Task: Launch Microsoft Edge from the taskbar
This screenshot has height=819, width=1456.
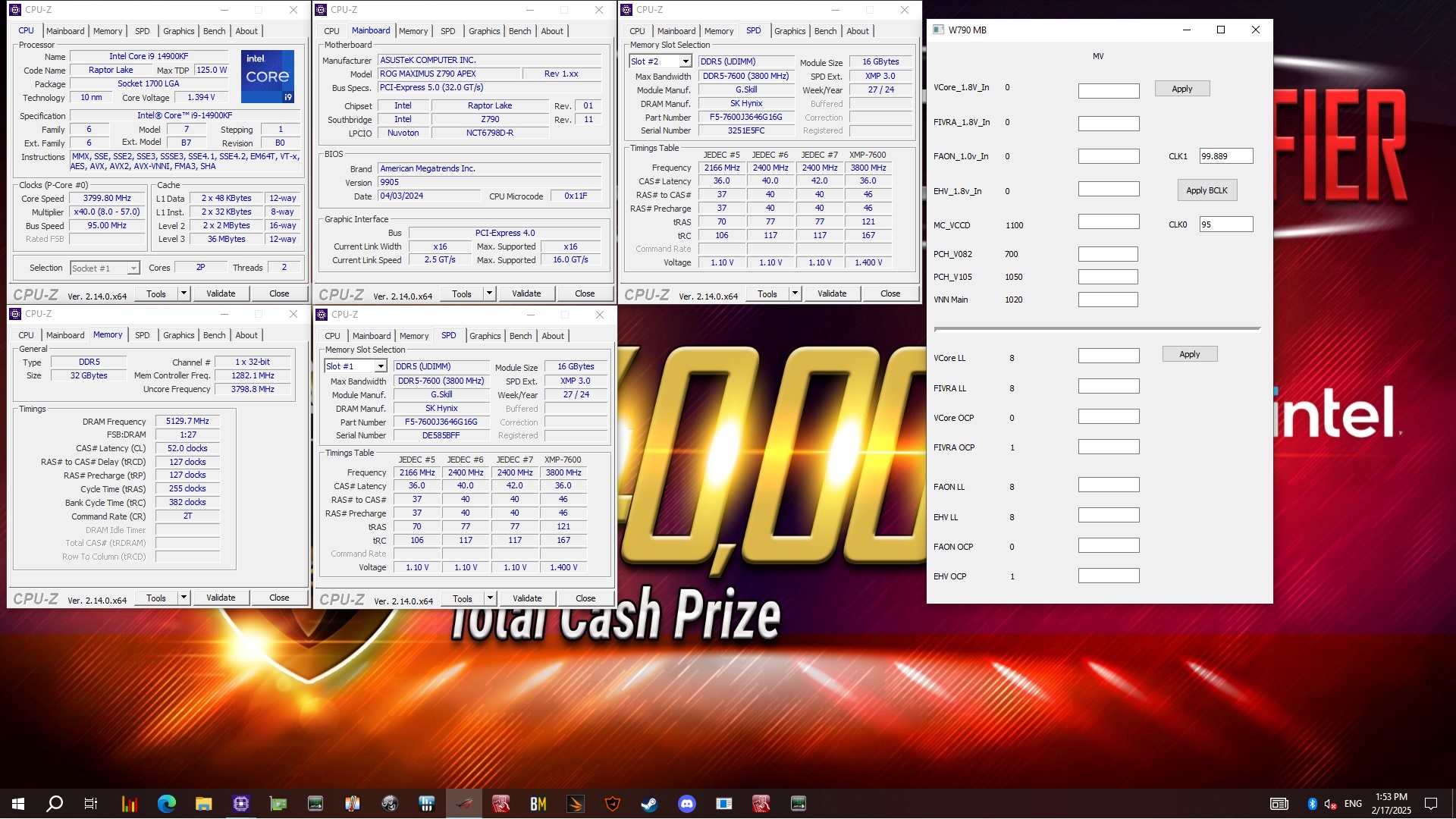Action: [166, 804]
